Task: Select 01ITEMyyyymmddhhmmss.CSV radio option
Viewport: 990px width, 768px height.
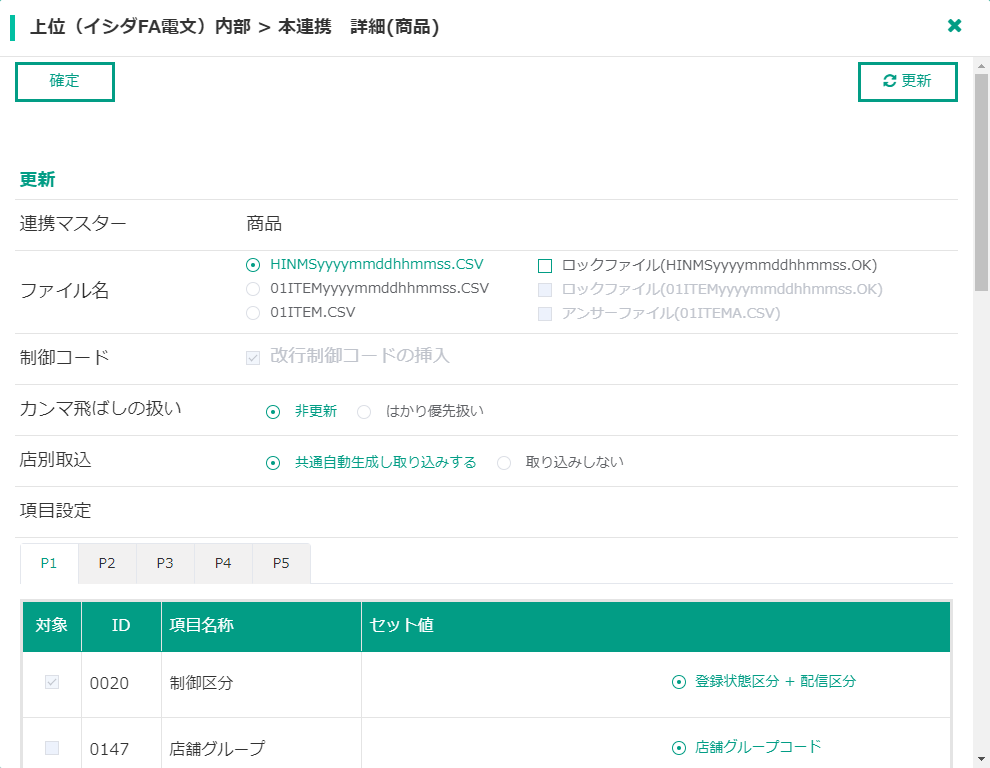Action: [x=253, y=289]
